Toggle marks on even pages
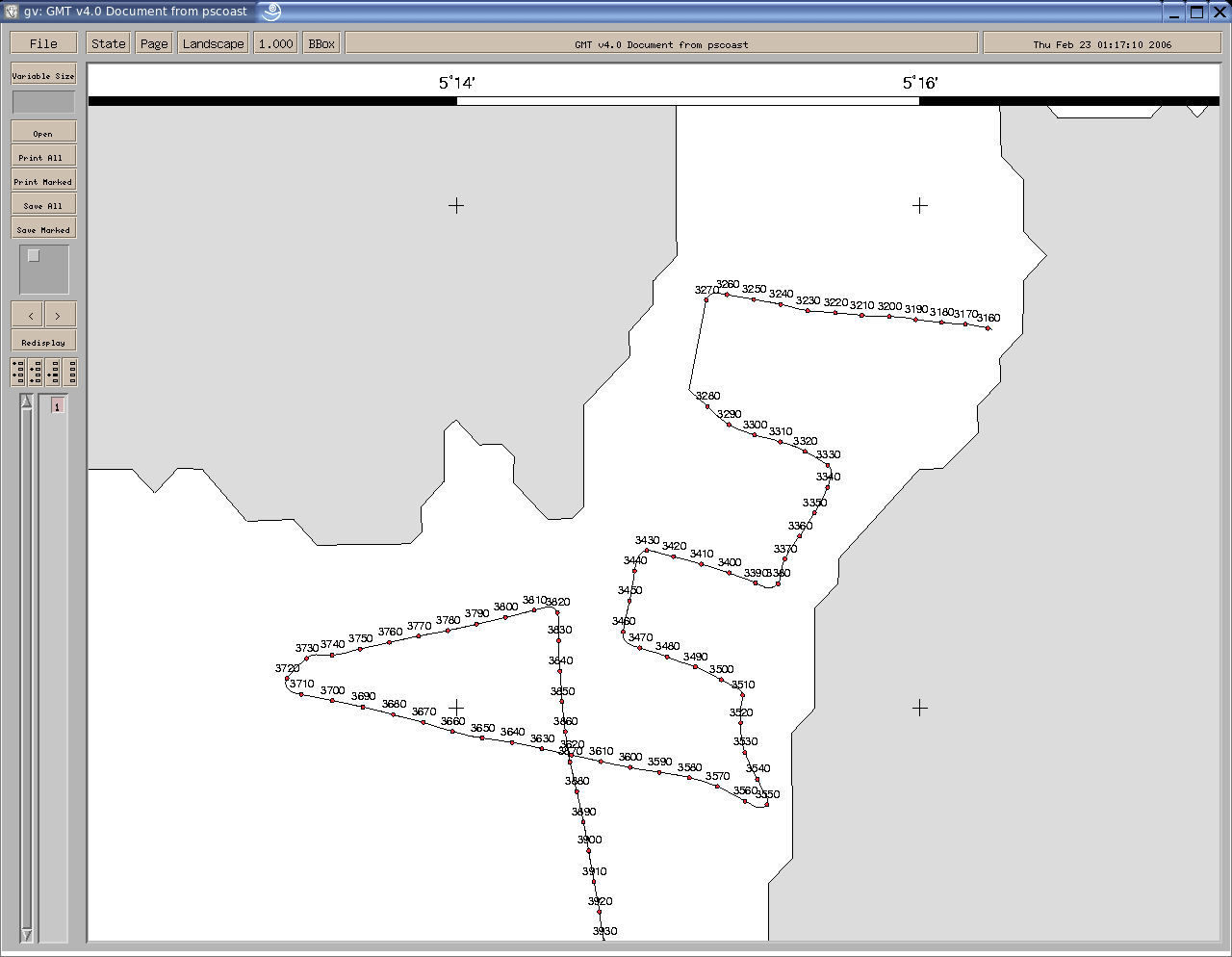Image resolution: width=1232 pixels, height=957 pixels. (x=36, y=372)
